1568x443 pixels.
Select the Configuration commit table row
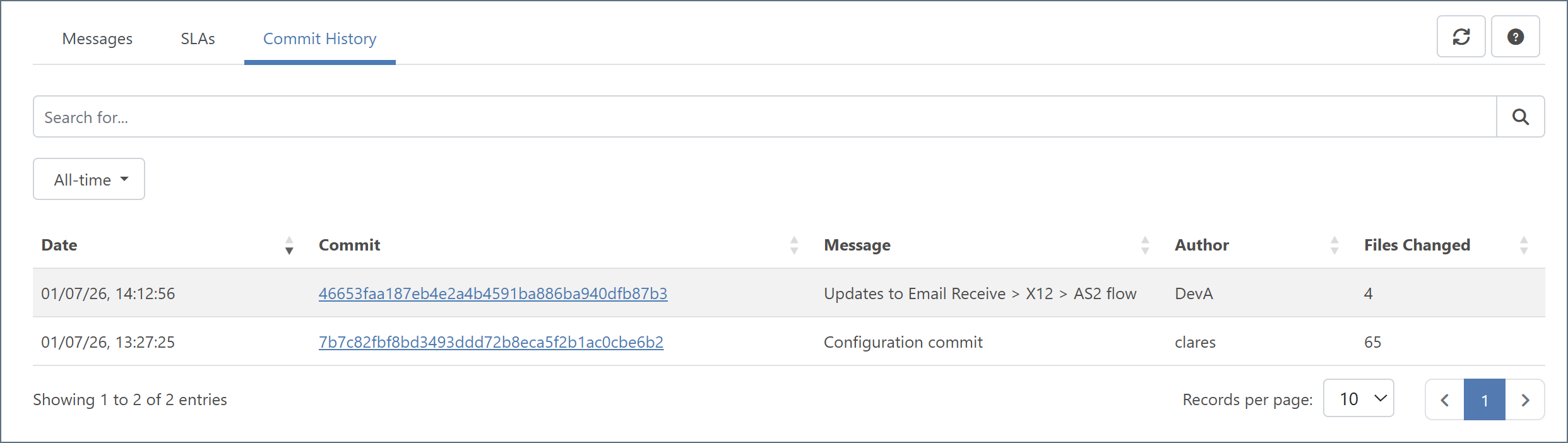coord(903,343)
